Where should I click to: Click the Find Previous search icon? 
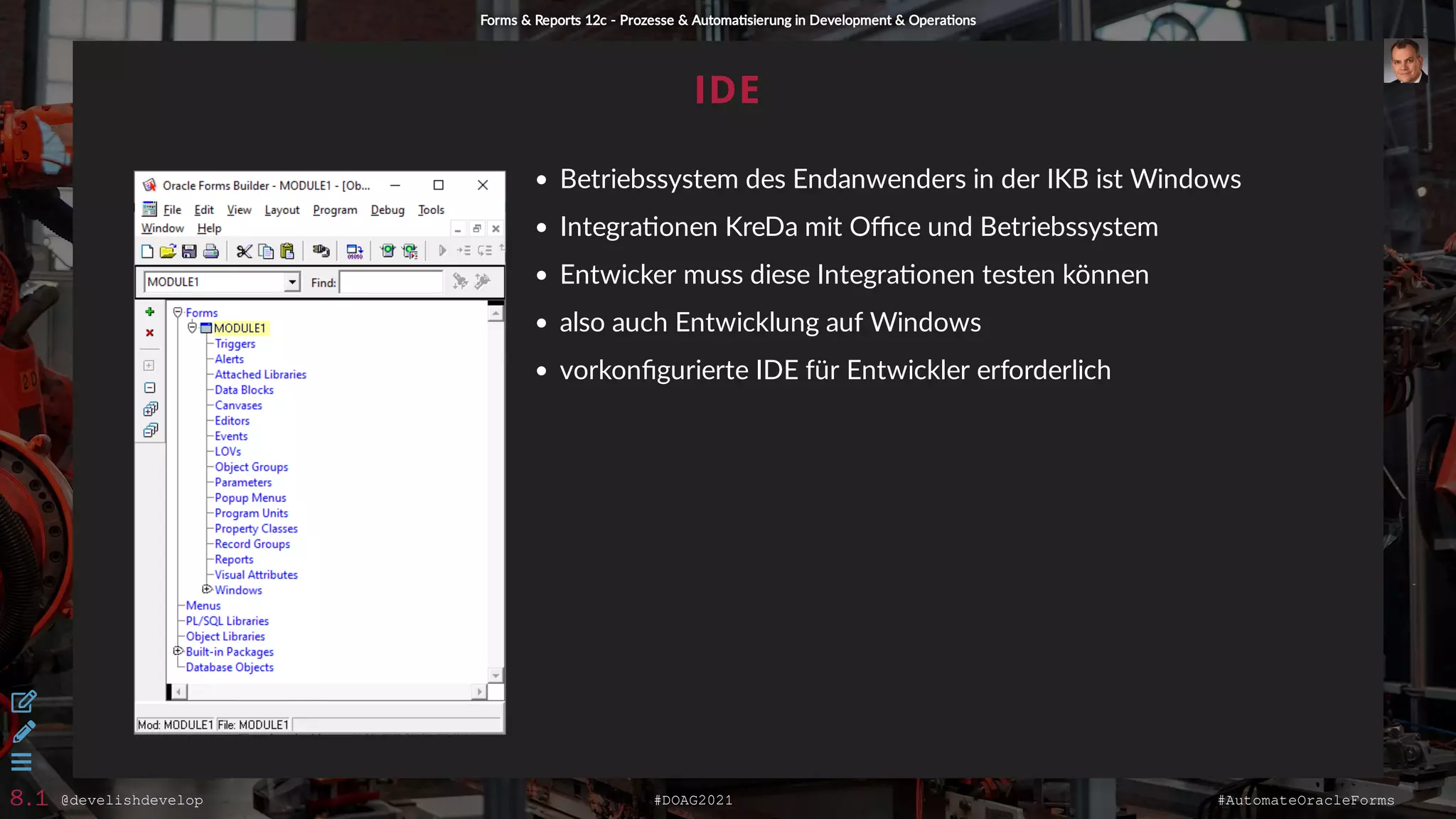[x=482, y=282]
